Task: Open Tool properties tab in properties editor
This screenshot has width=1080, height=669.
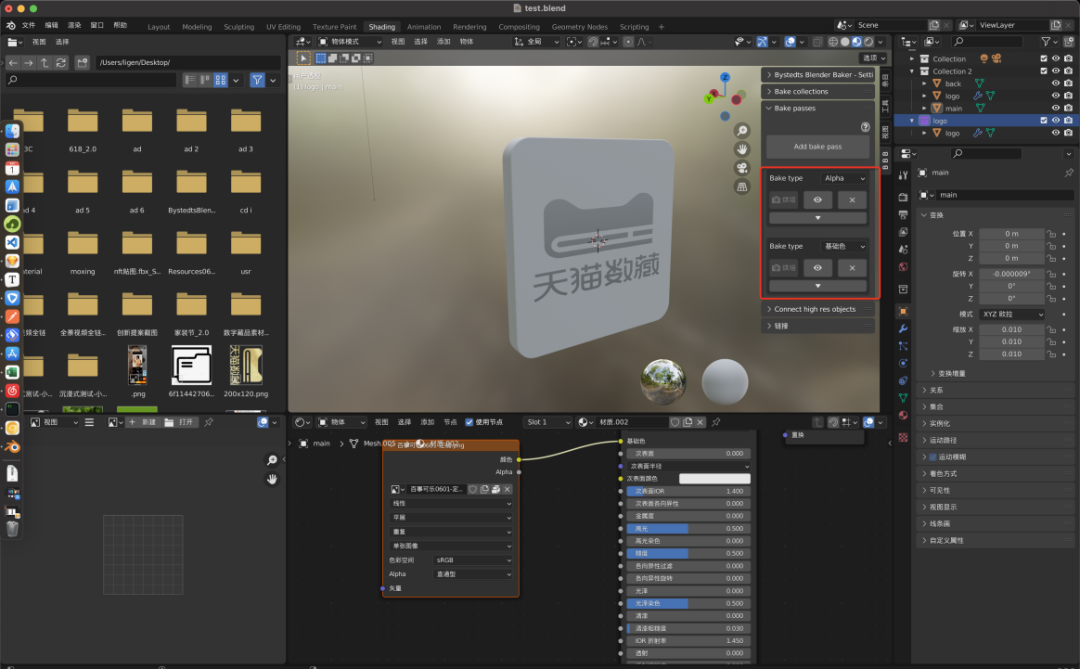Action: click(x=903, y=175)
